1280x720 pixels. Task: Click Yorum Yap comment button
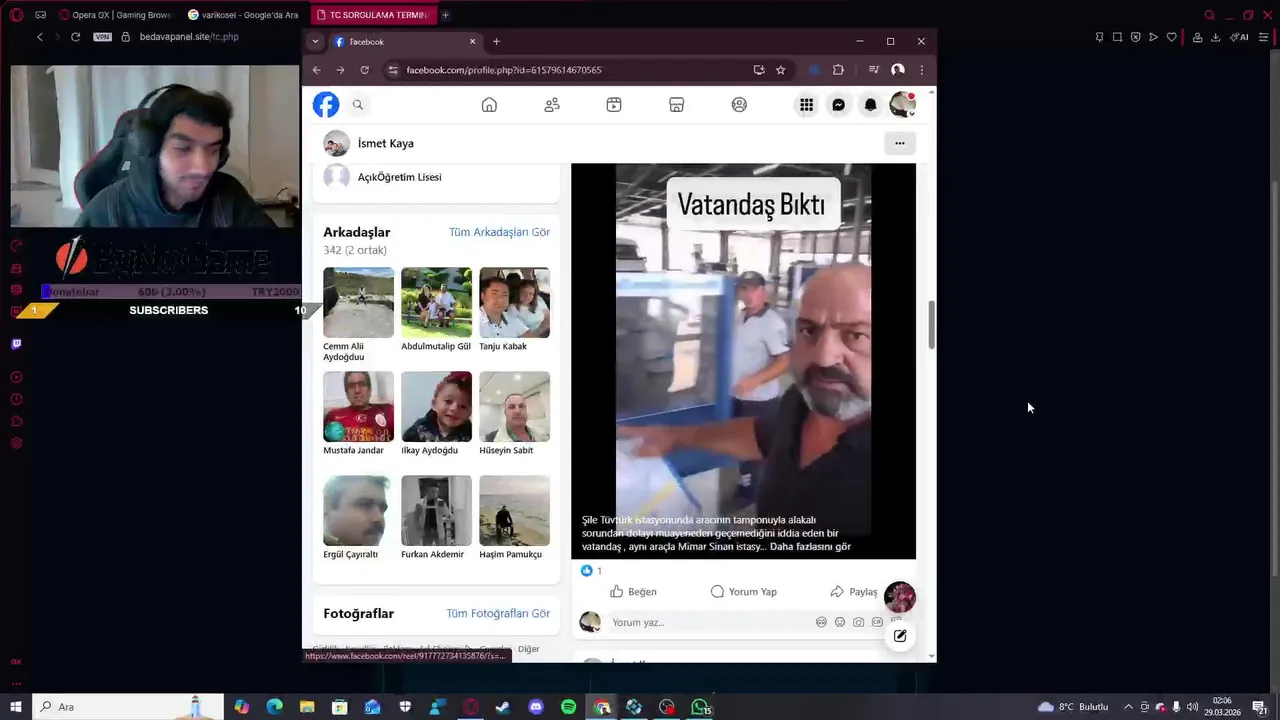743,591
